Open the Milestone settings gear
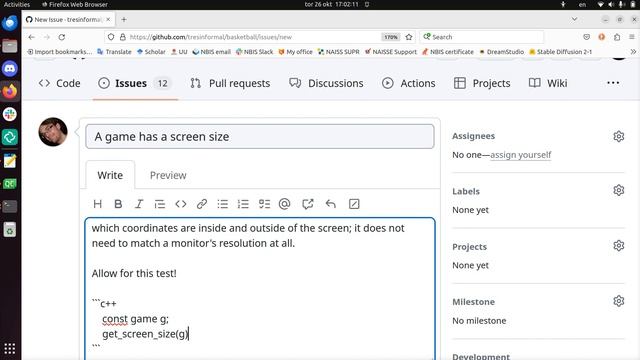The height and width of the screenshot is (360, 640). click(x=618, y=301)
